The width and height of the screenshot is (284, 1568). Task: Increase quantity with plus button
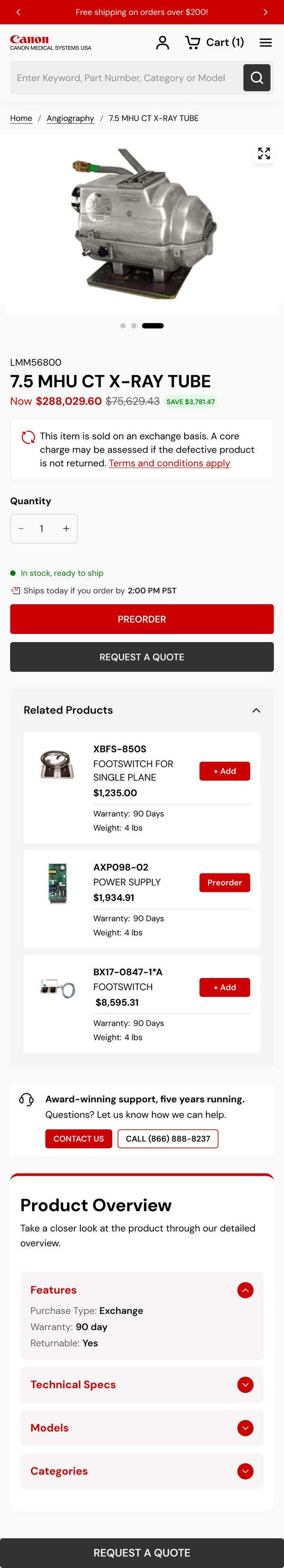[66, 529]
